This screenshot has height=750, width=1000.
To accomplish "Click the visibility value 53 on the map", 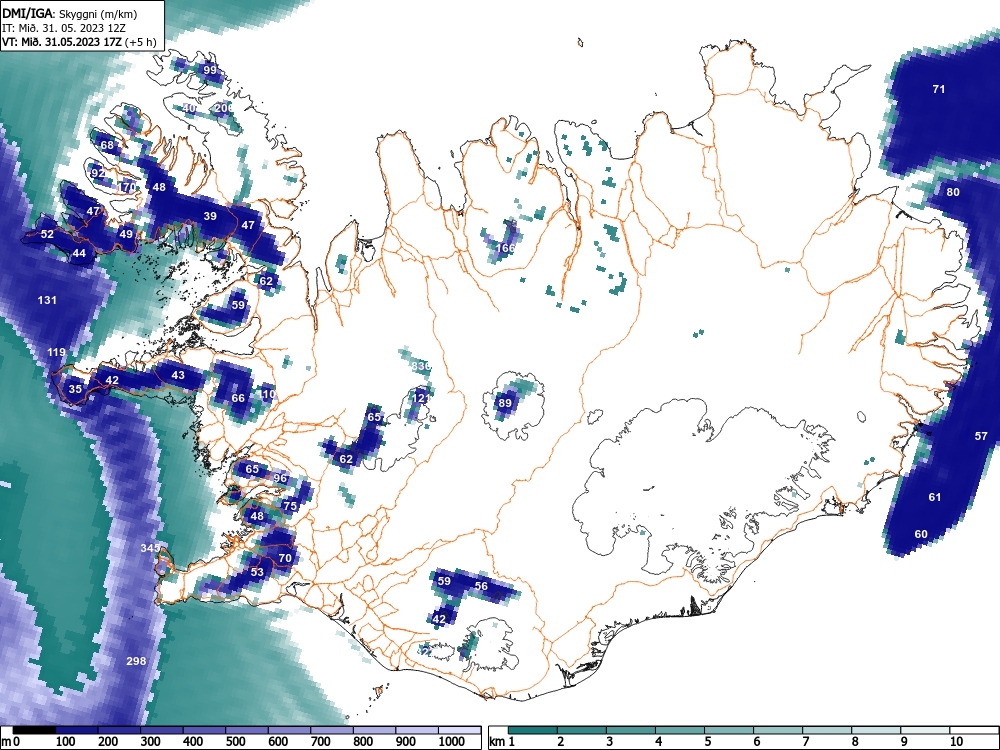I will 257,572.
